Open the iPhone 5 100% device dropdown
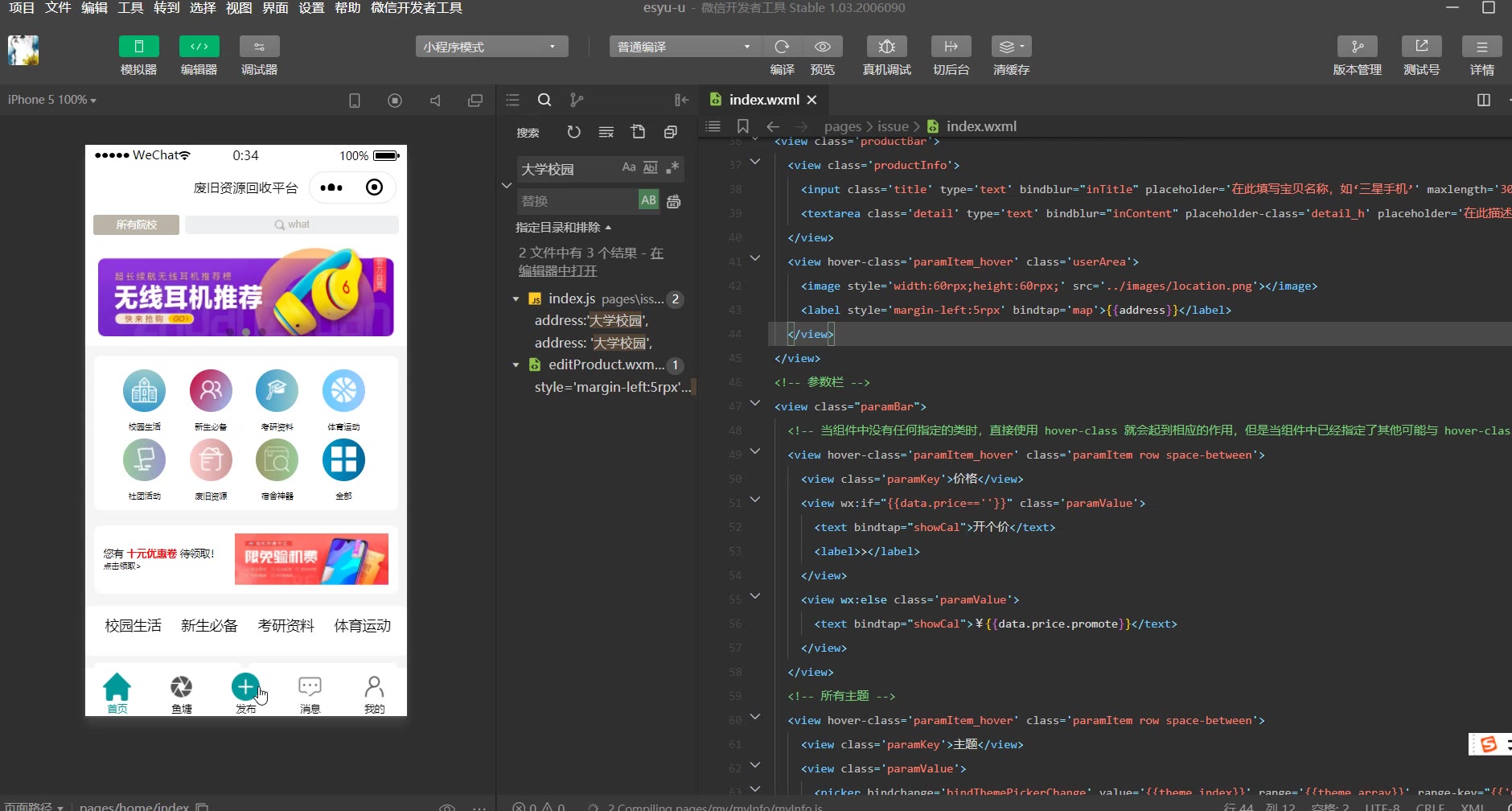Viewport: 1512px width, 811px height. (x=52, y=100)
